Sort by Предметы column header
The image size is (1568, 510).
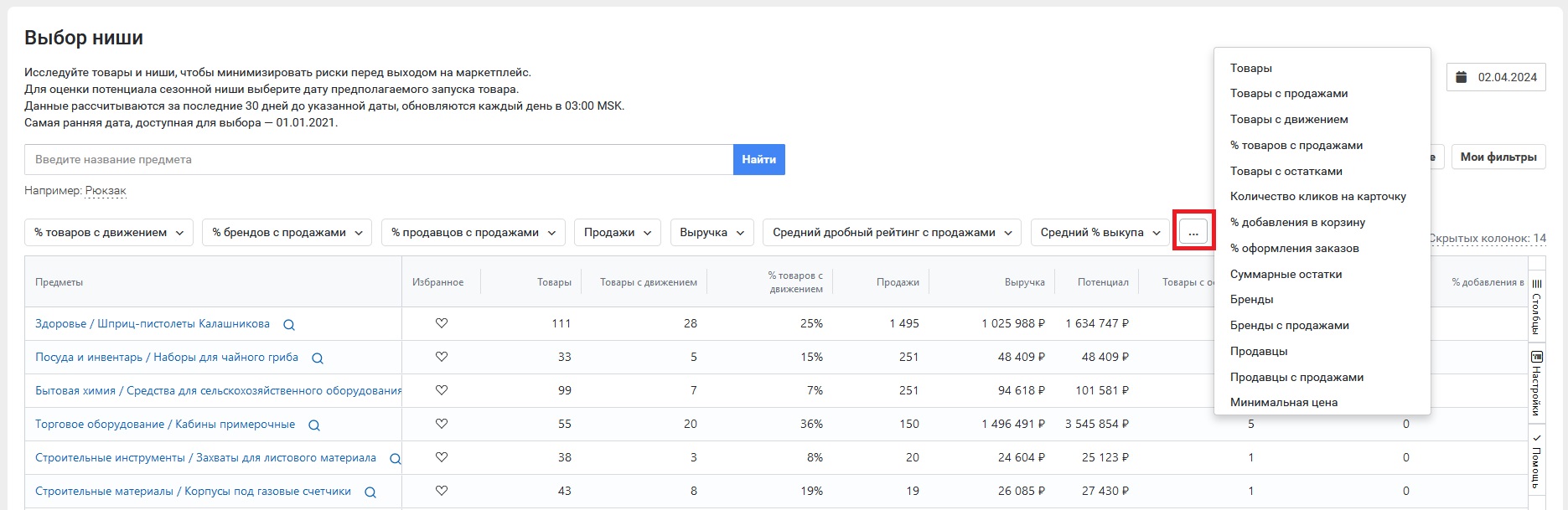pyautogui.click(x=59, y=282)
